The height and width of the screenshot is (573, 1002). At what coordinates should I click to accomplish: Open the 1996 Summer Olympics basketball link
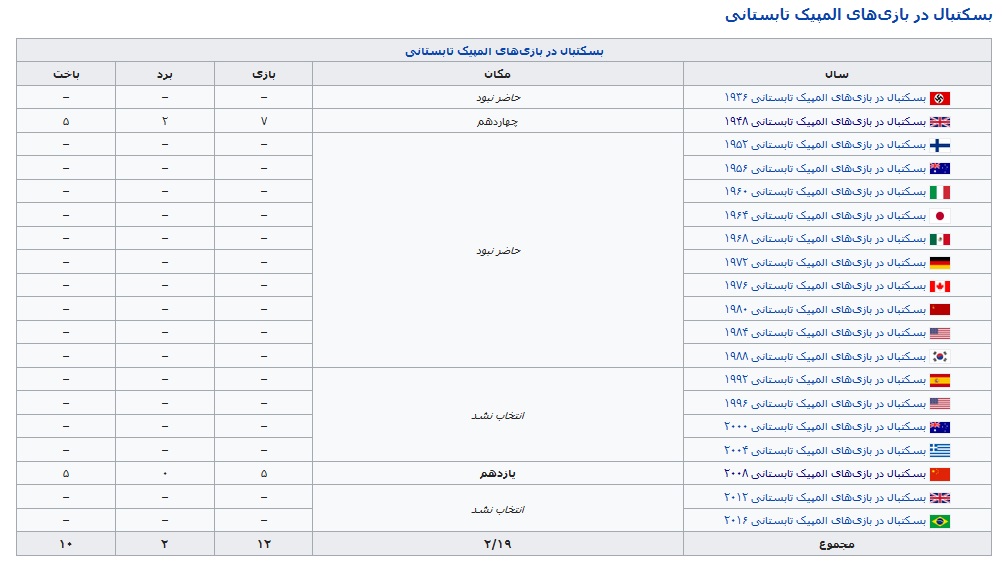825,403
